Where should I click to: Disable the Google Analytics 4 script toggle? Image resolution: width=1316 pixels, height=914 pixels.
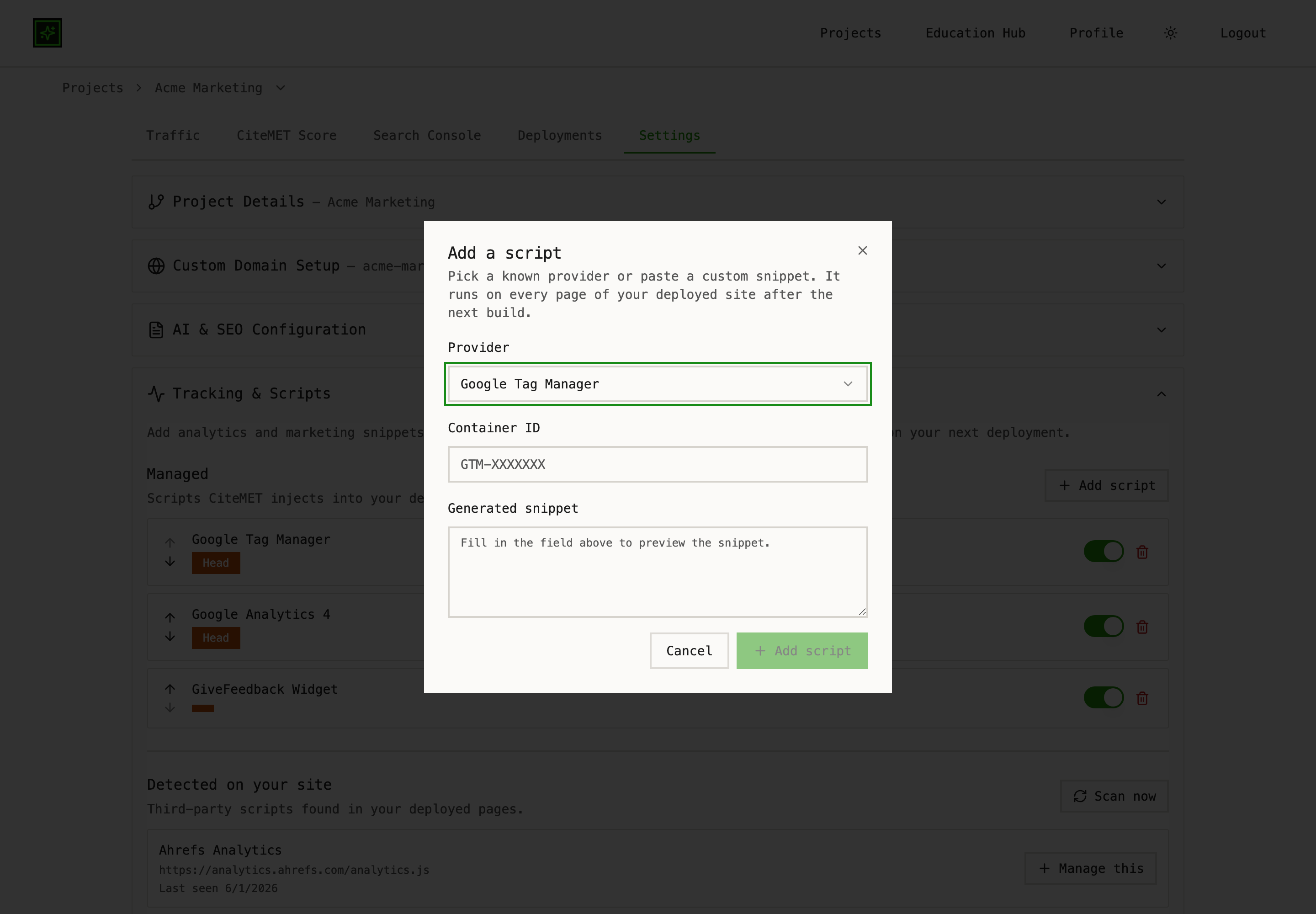pos(1104,626)
